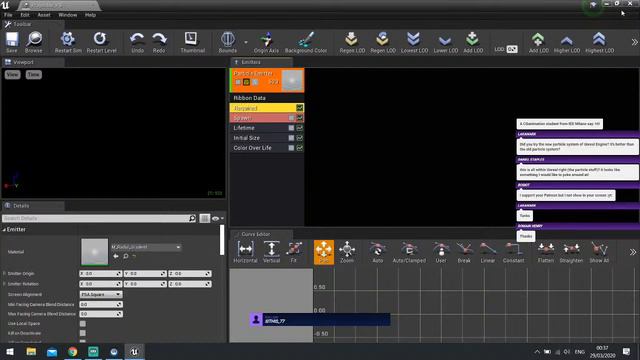640x360 pixels.
Task: Open the Edit menu
Action: [x=25, y=15]
